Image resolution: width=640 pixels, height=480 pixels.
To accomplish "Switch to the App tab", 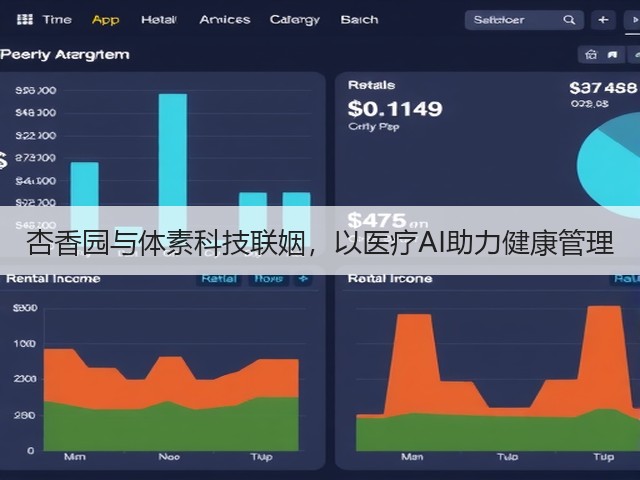I will click(106, 20).
